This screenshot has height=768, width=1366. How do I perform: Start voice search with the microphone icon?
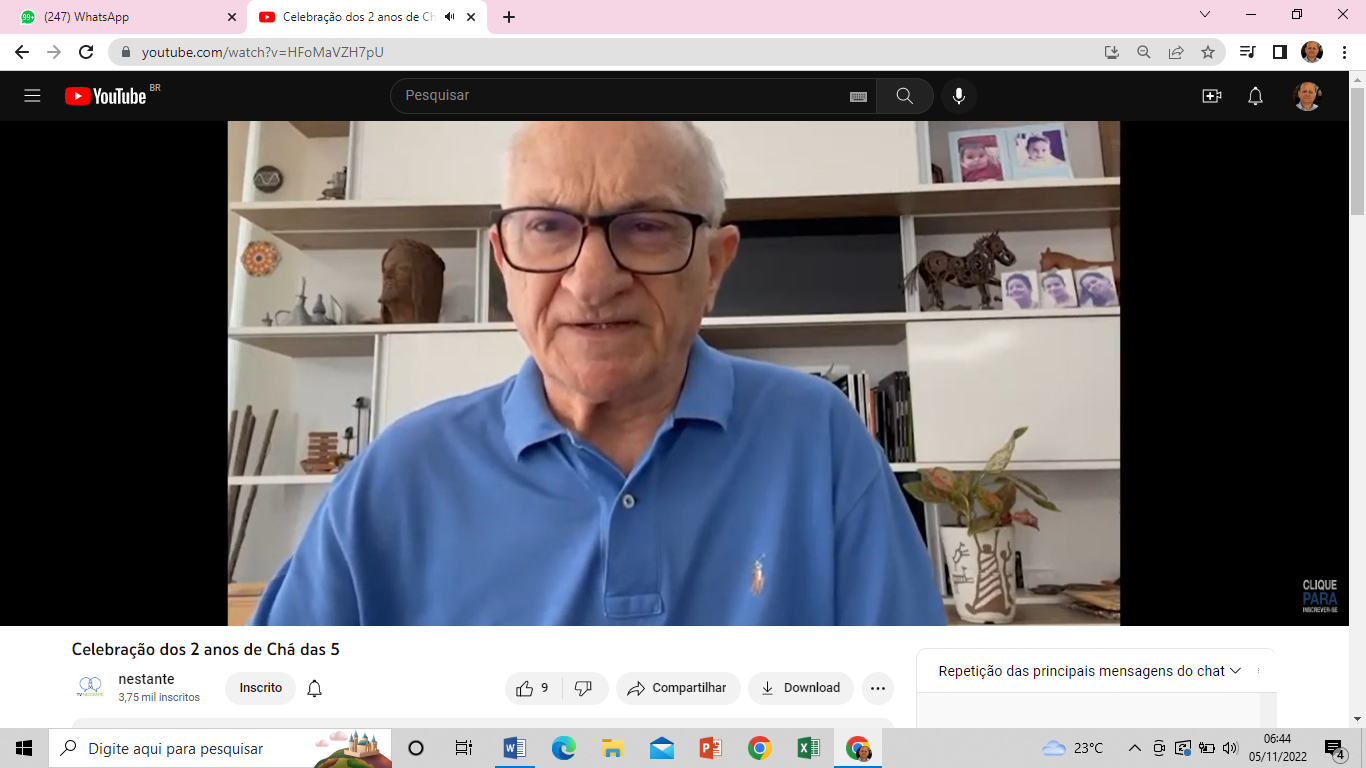click(959, 96)
